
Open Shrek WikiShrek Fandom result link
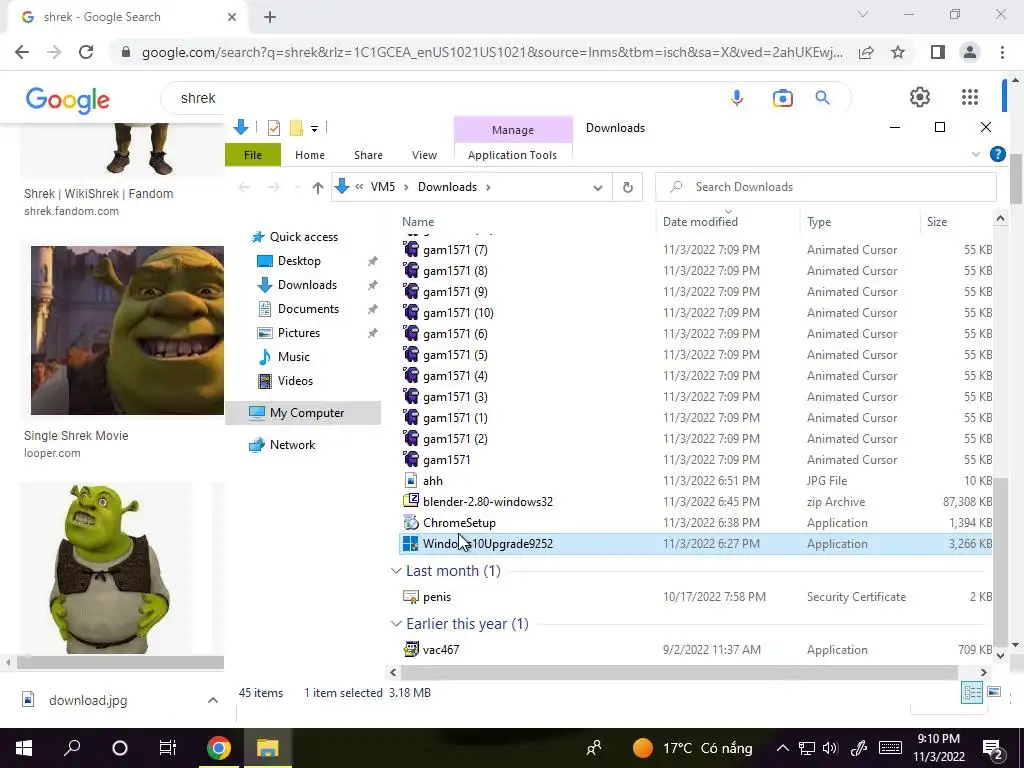[99, 193]
